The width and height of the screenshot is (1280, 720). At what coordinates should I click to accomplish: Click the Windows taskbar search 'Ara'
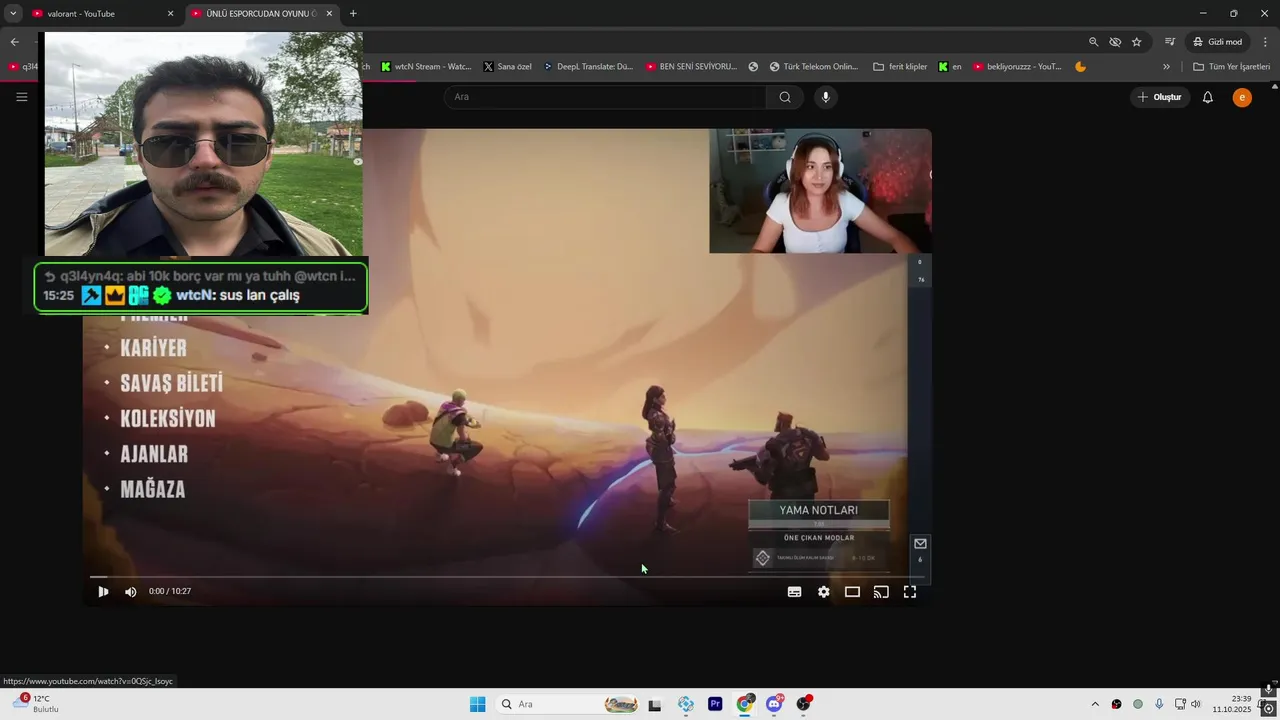(x=569, y=704)
